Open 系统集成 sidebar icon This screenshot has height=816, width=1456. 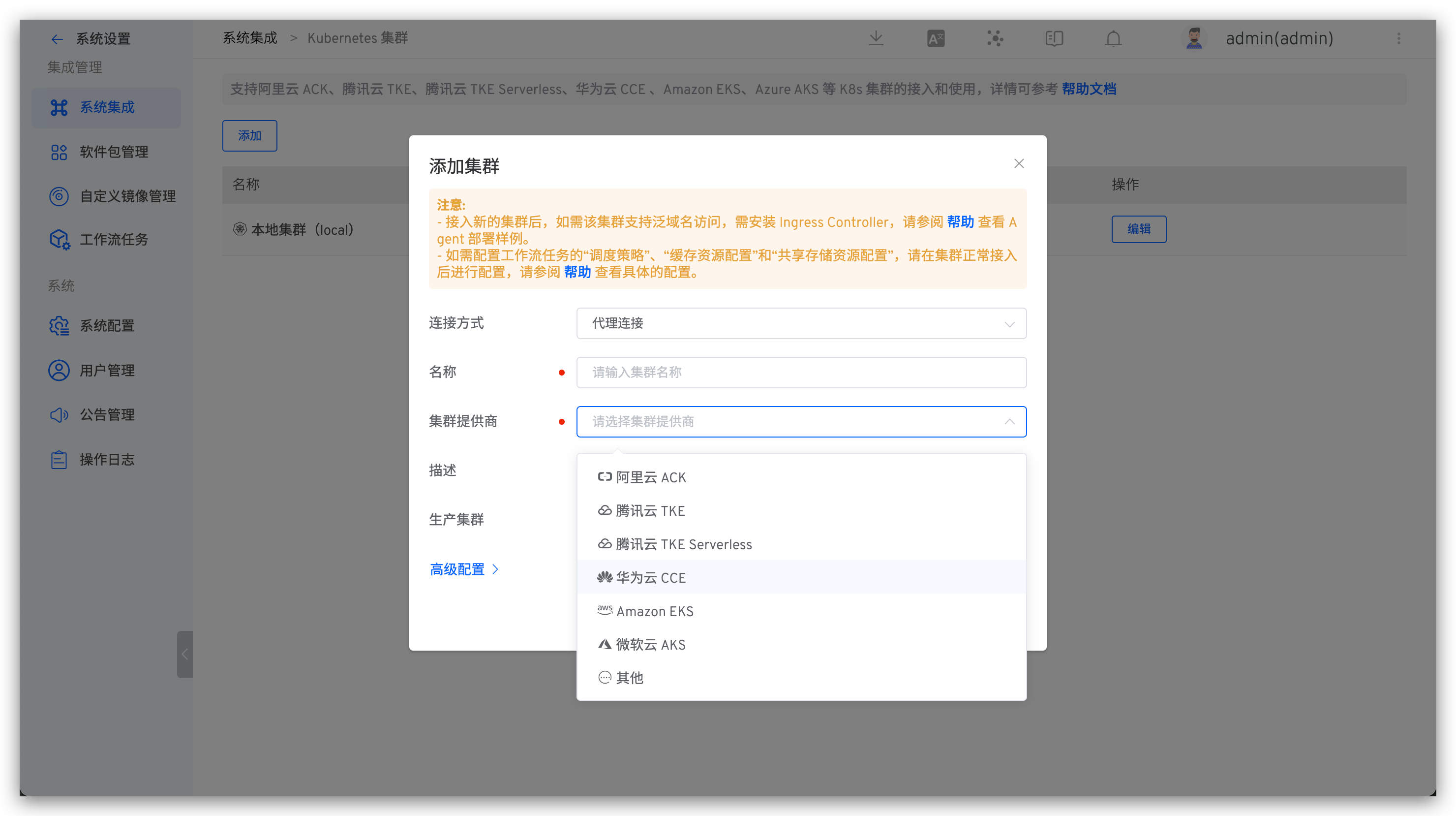pos(59,107)
